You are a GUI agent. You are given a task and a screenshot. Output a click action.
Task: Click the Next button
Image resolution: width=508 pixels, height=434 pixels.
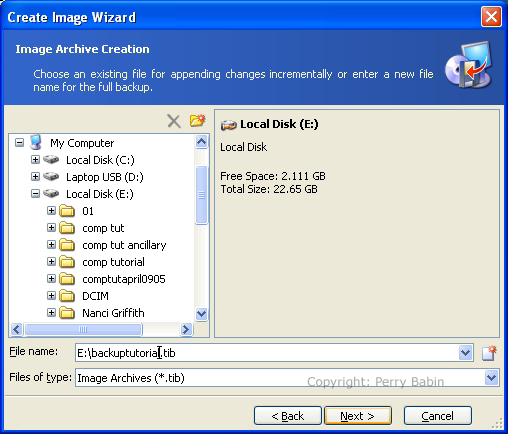pos(358,416)
